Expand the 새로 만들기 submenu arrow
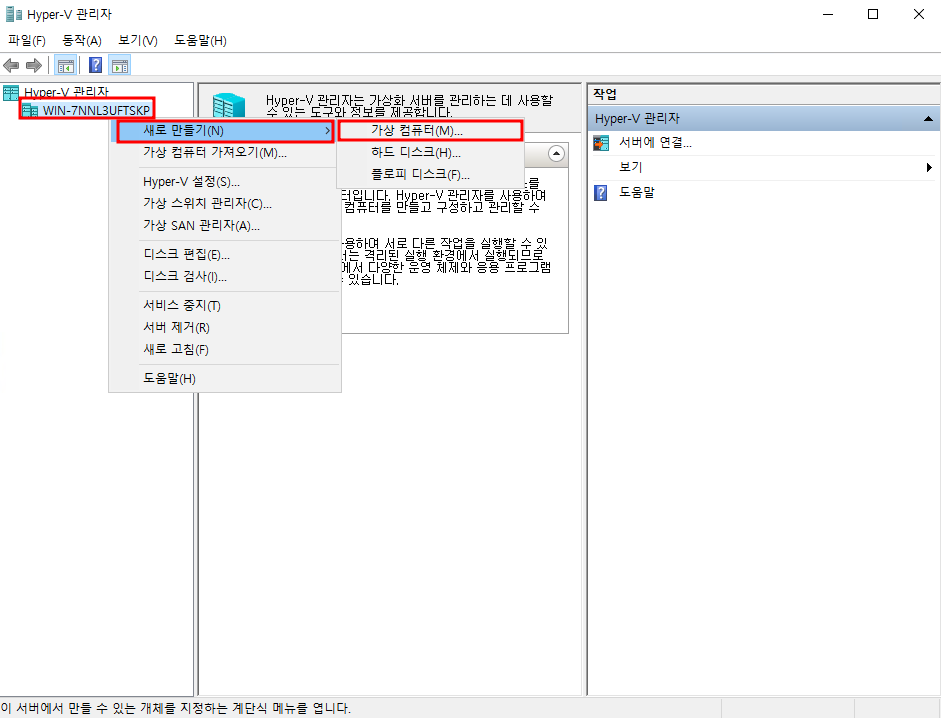The image size is (941, 718). pyautogui.click(x=327, y=130)
